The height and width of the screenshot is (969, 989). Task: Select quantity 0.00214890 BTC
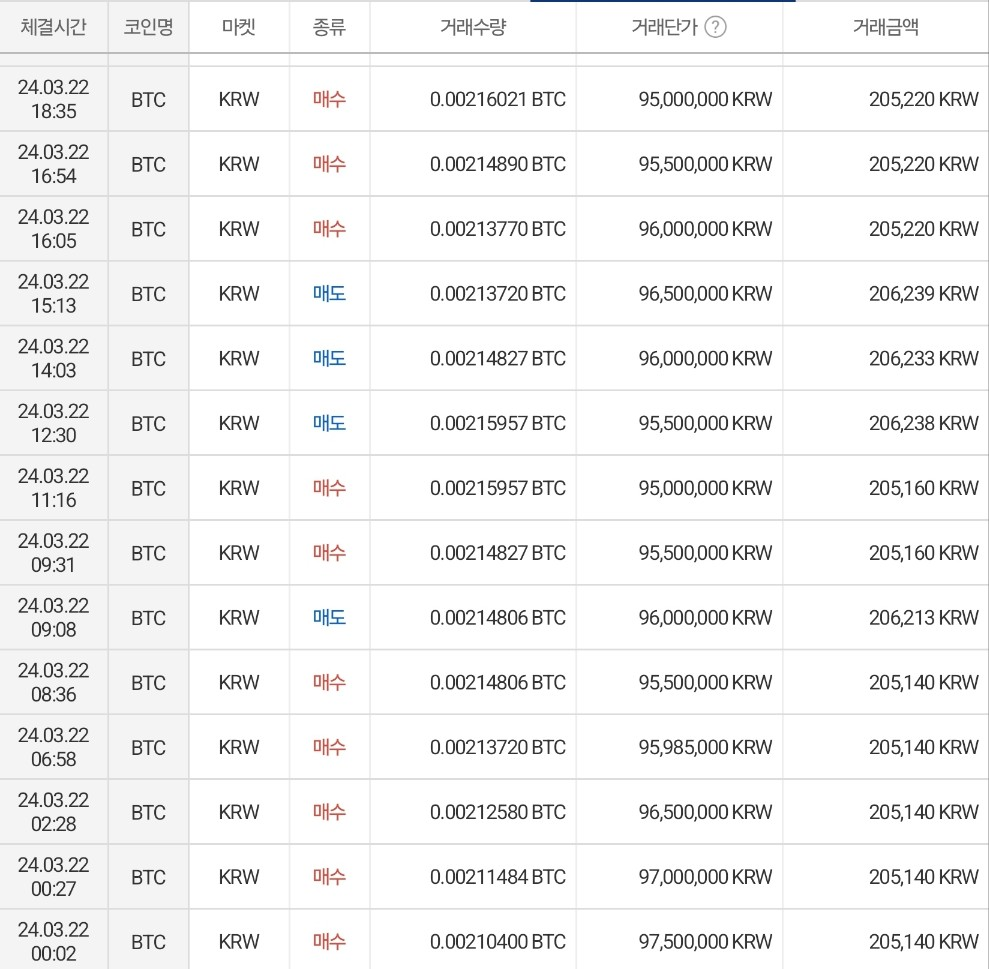tap(498, 164)
